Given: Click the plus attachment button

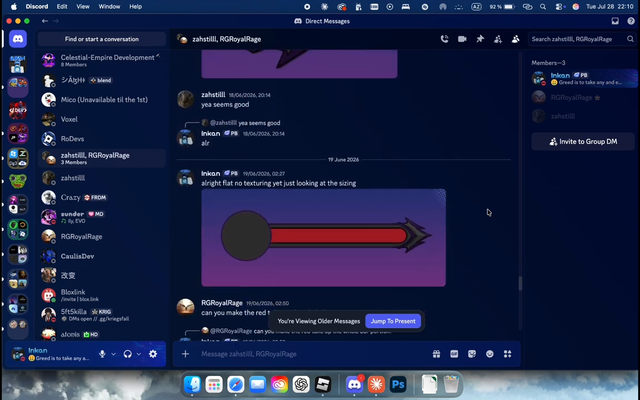Looking at the screenshot, I should (x=185, y=354).
